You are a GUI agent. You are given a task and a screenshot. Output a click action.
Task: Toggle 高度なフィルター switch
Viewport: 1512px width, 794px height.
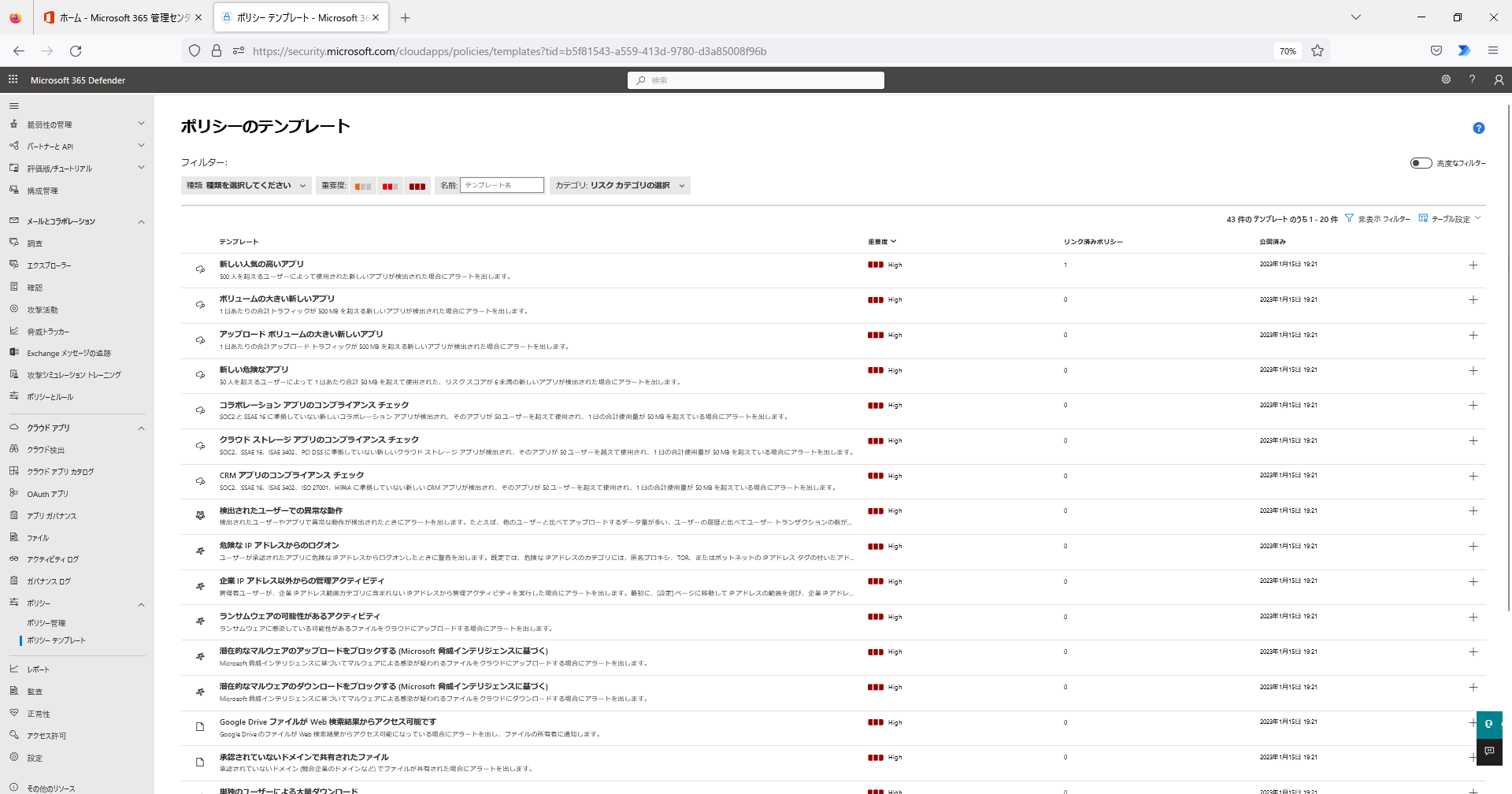(x=1421, y=163)
